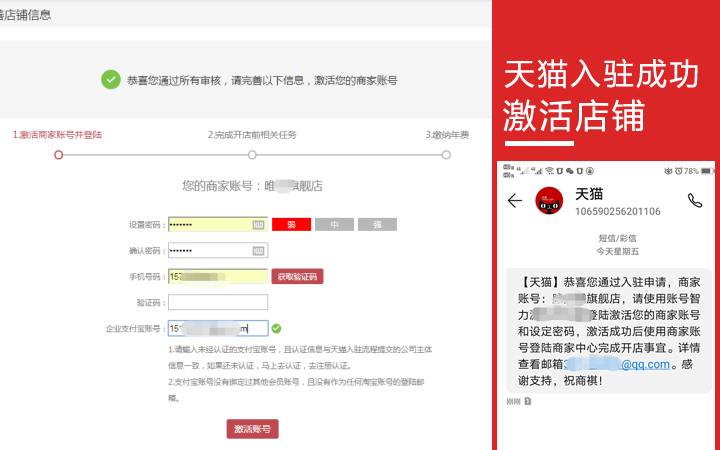Viewport: 720px width, 450px height.
Task: Click the 获取验证码 button
Action: tap(297, 276)
